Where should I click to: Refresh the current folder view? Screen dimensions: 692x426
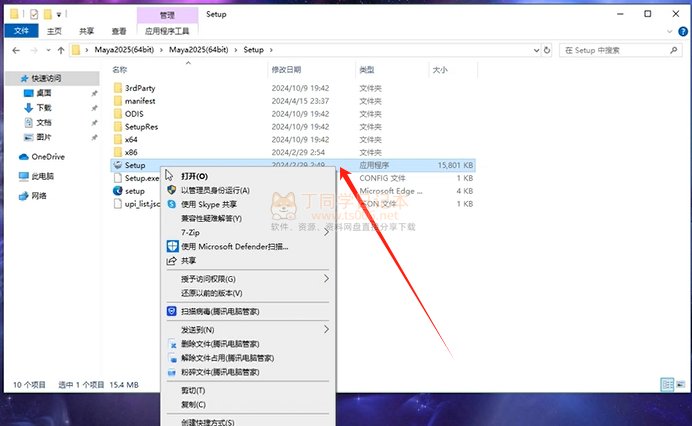[x=547, y=50]
